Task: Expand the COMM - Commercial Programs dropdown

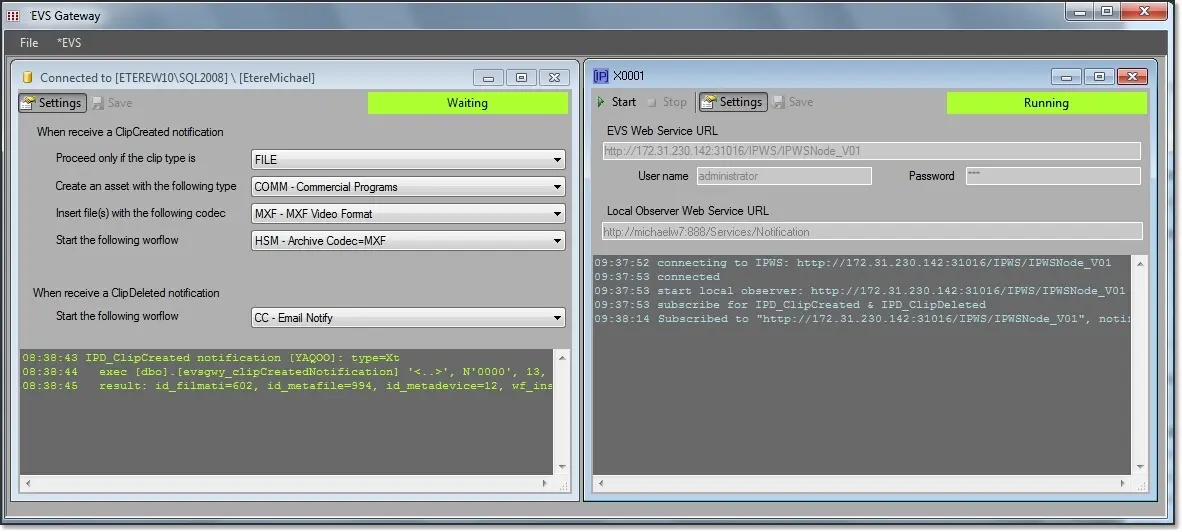Action: pos(407,187)
